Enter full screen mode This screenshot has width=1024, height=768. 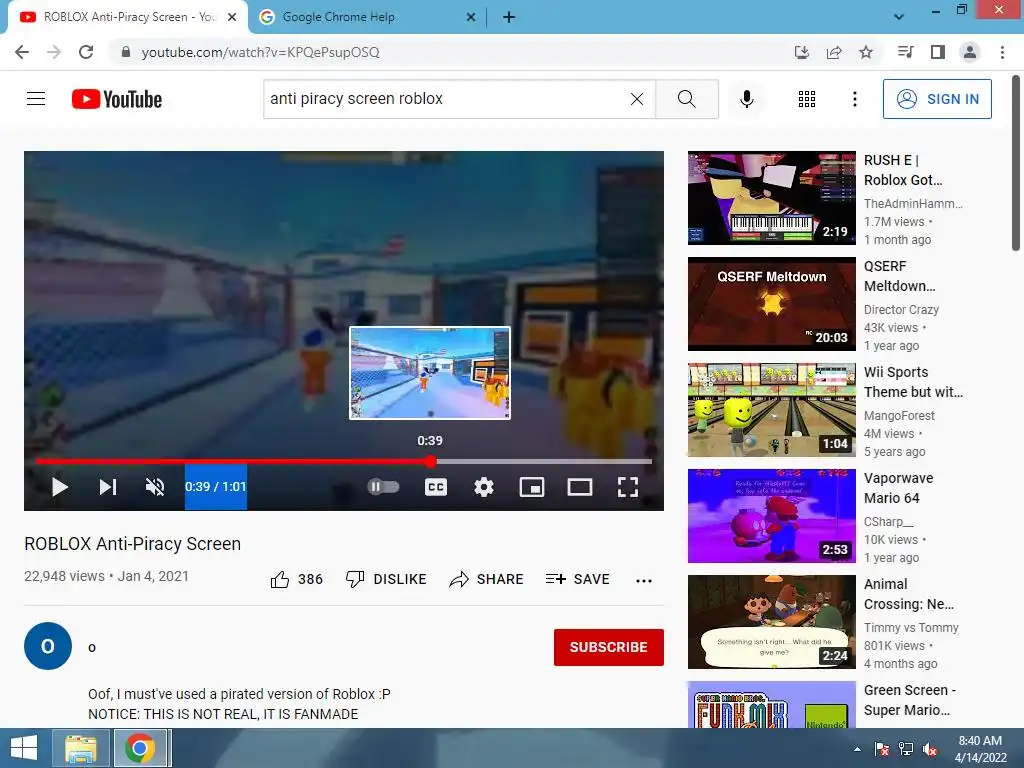coord(628,487)
